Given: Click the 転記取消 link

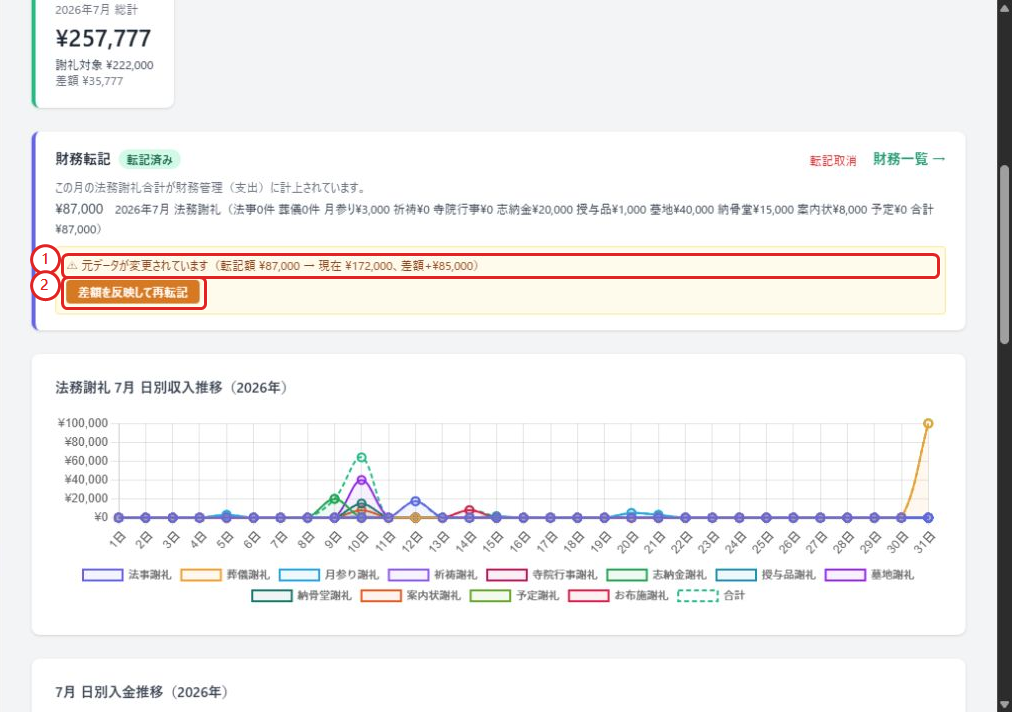Looking at the screenshot, I should (833, 160).
